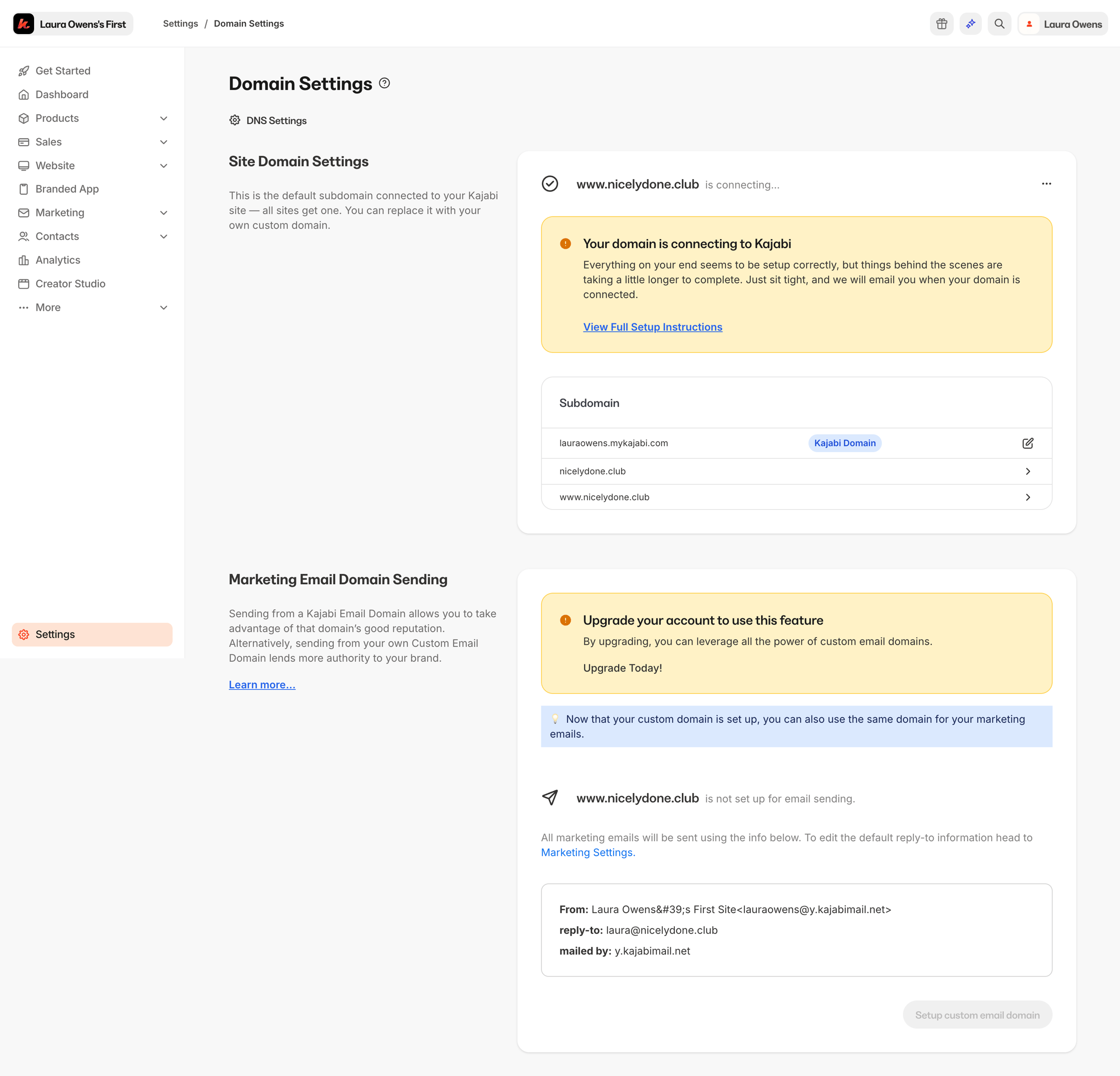The image size is (1120, 1076).
Task: Expand the Sales menu chevron
Action: 163,142
